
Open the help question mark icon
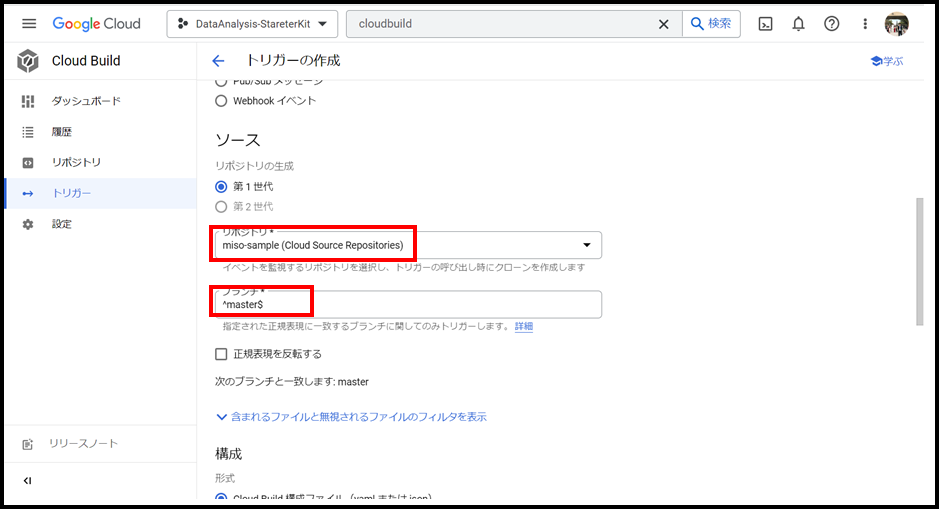(x=831, y=24)
